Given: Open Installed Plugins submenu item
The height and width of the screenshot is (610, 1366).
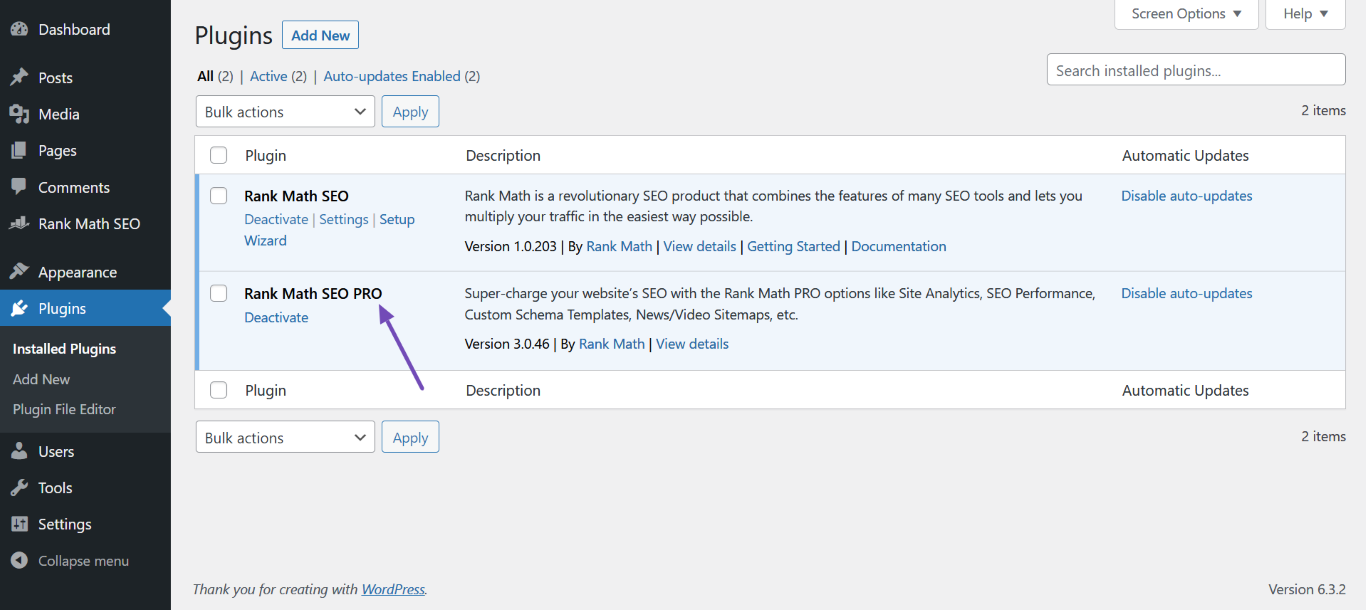Looking at the screenshot, I should 64,349.
